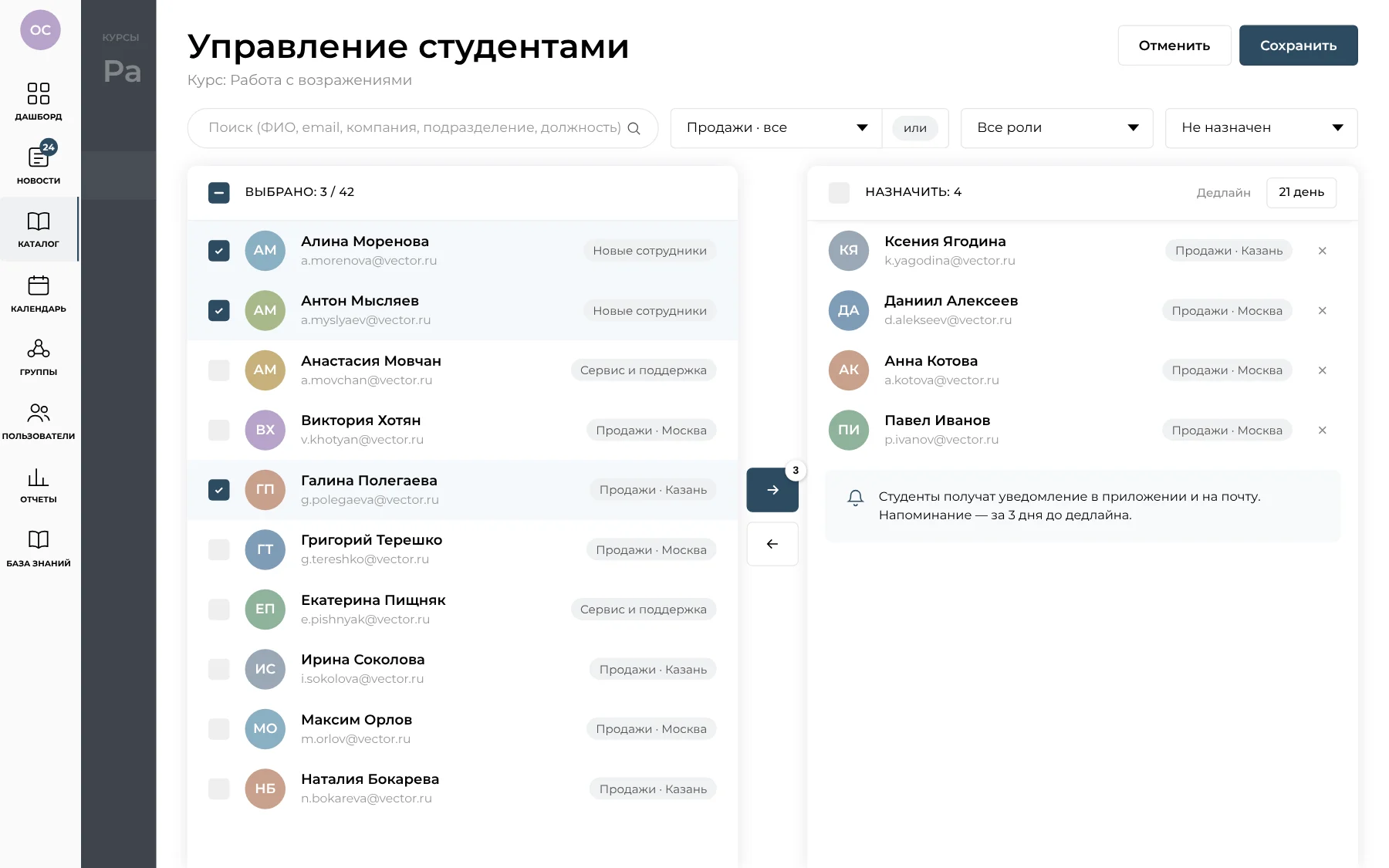Click the search magnifier icon
This screenshot has height=868, width=1389.
pyautogui.click(x=634, y=128)
